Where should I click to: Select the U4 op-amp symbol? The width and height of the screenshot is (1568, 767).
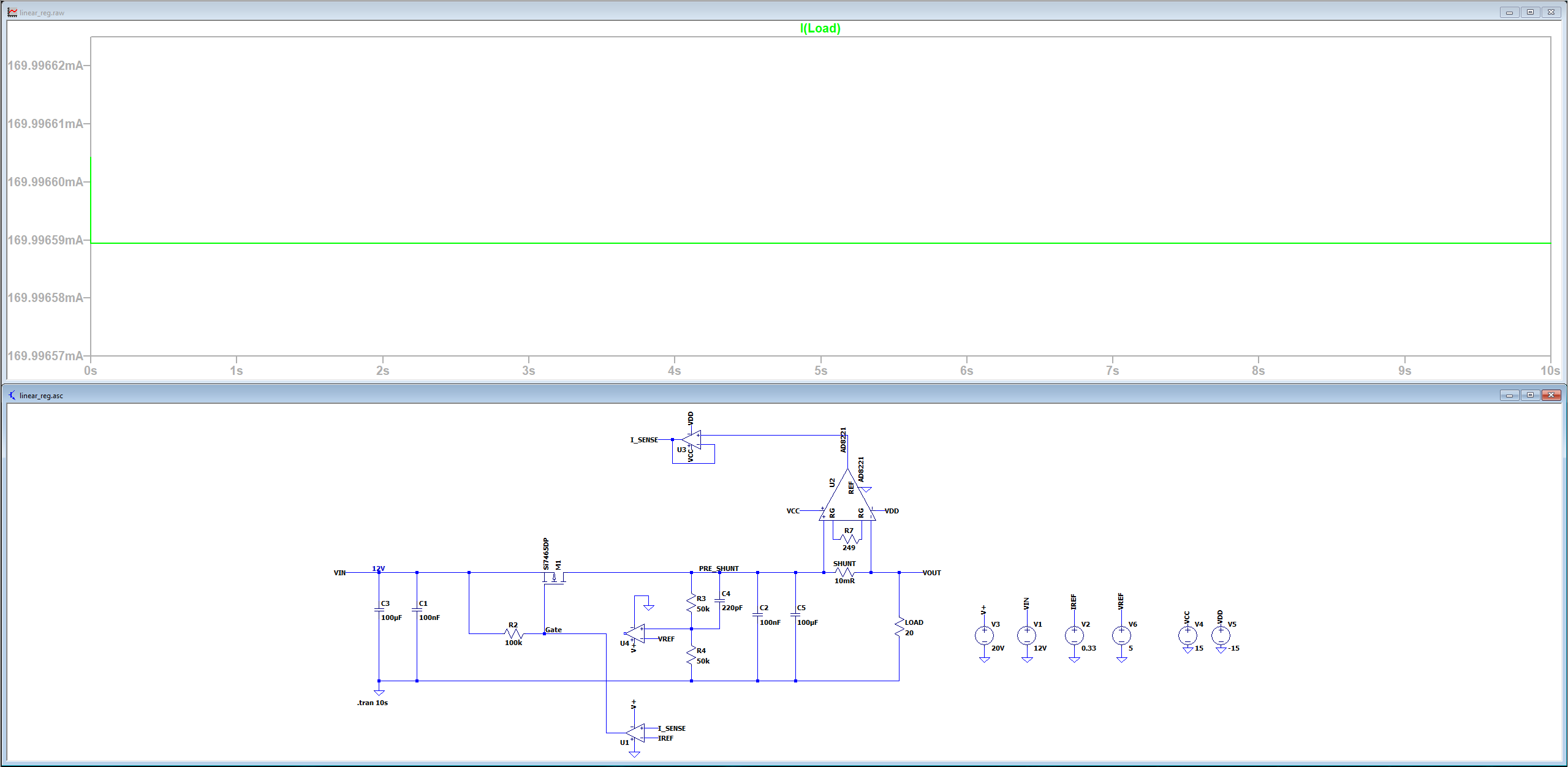pyautogui.click(x=636, y=633)
